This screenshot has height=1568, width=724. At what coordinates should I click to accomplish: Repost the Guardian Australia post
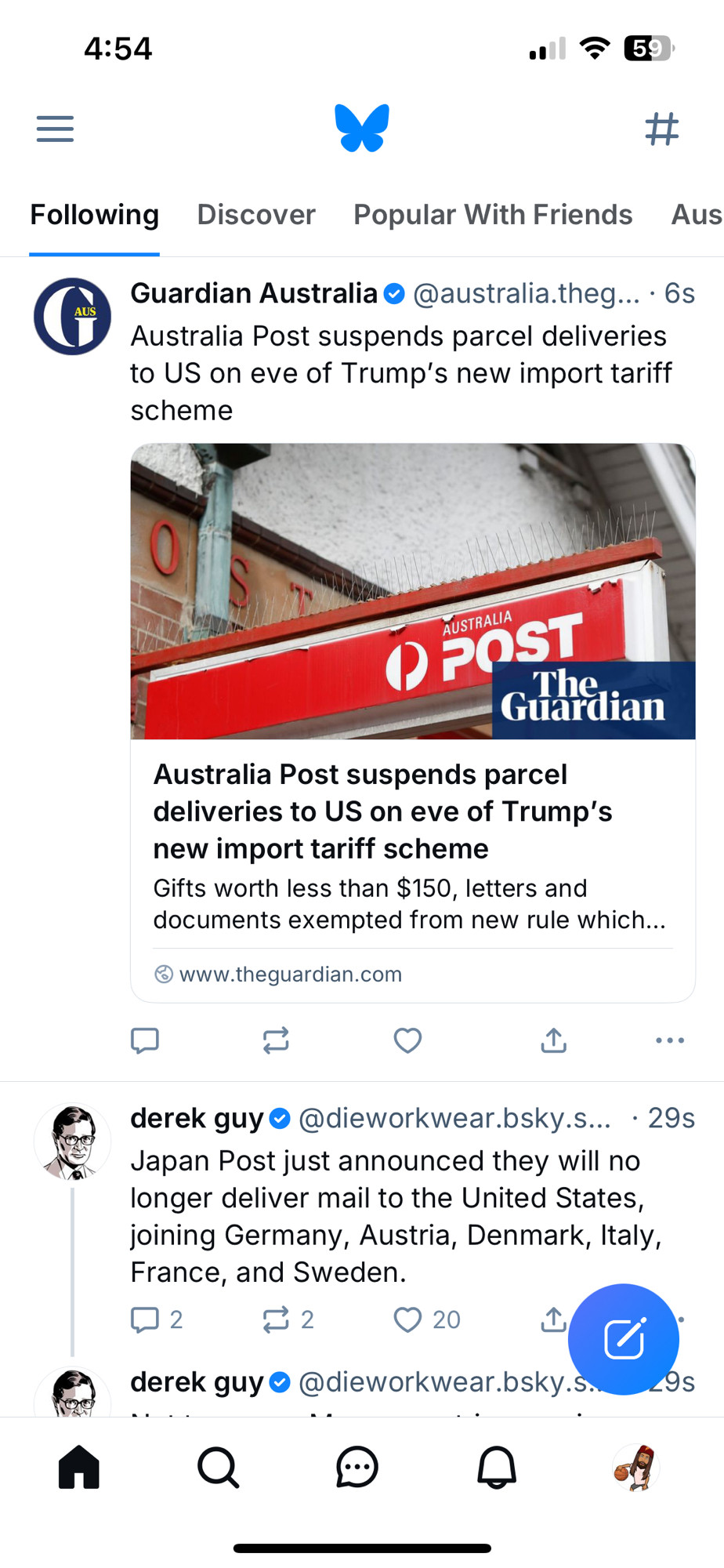click(x=276, y=1040)
